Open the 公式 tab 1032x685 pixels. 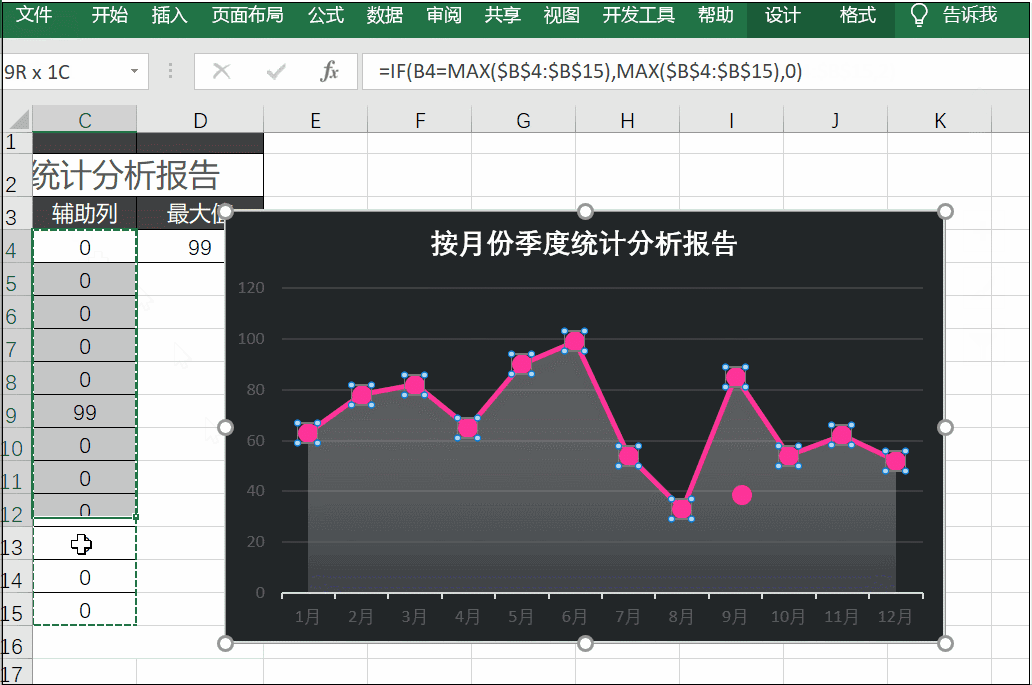pos(326,14)
